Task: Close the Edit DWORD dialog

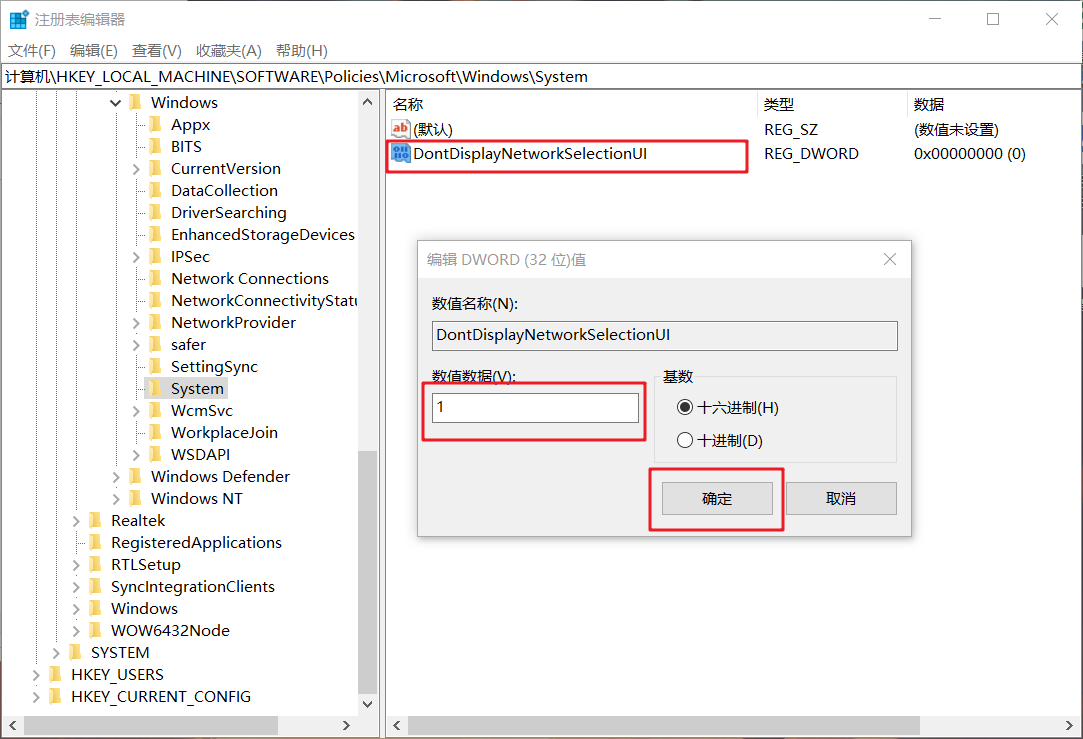Action: tap(890, 260)
